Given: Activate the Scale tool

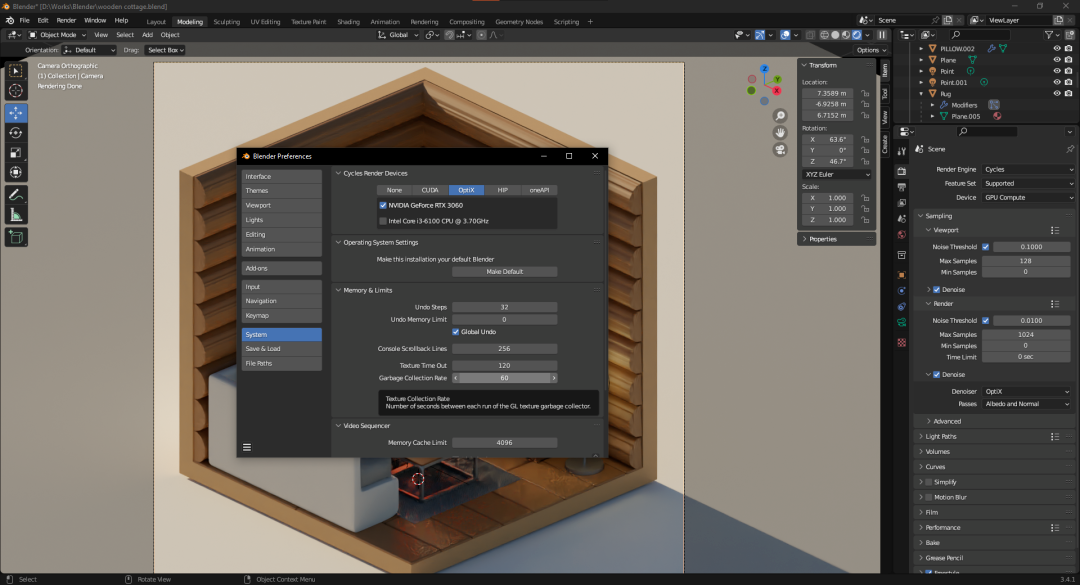Looking at the screenshot, I should click(16, 153).
